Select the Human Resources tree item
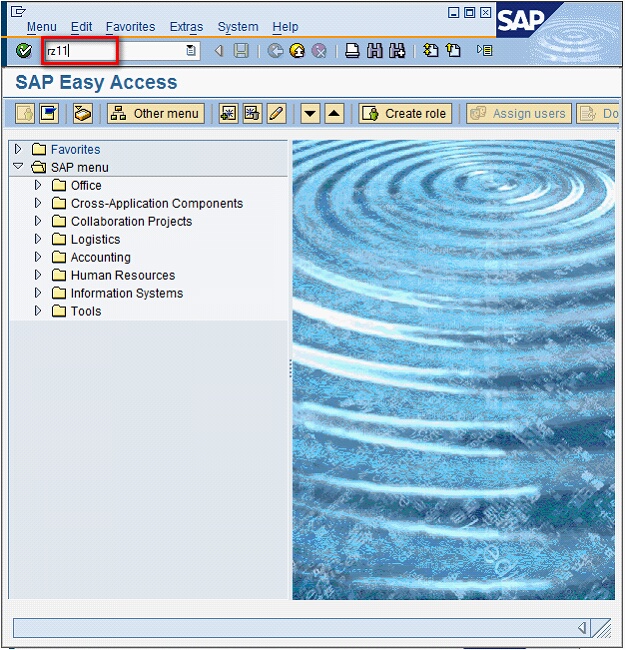The width and height of the screenshot is (626, 650). [x=122, y=275]
